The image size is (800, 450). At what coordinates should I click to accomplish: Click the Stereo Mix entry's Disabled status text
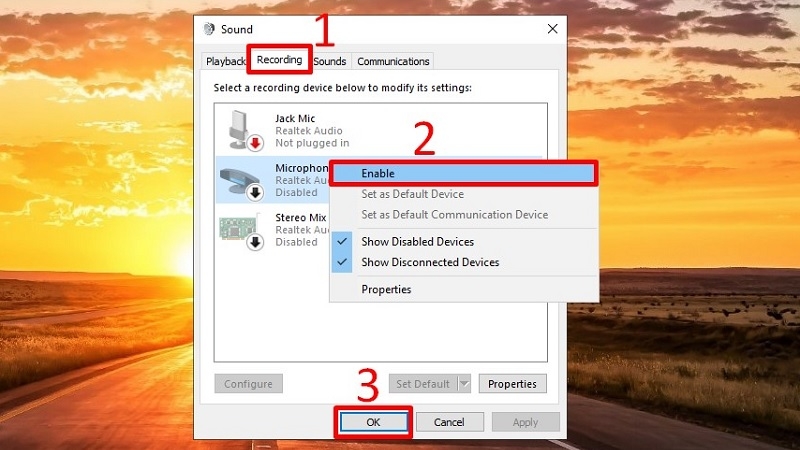pyautogui.click(x=296, y=242)
